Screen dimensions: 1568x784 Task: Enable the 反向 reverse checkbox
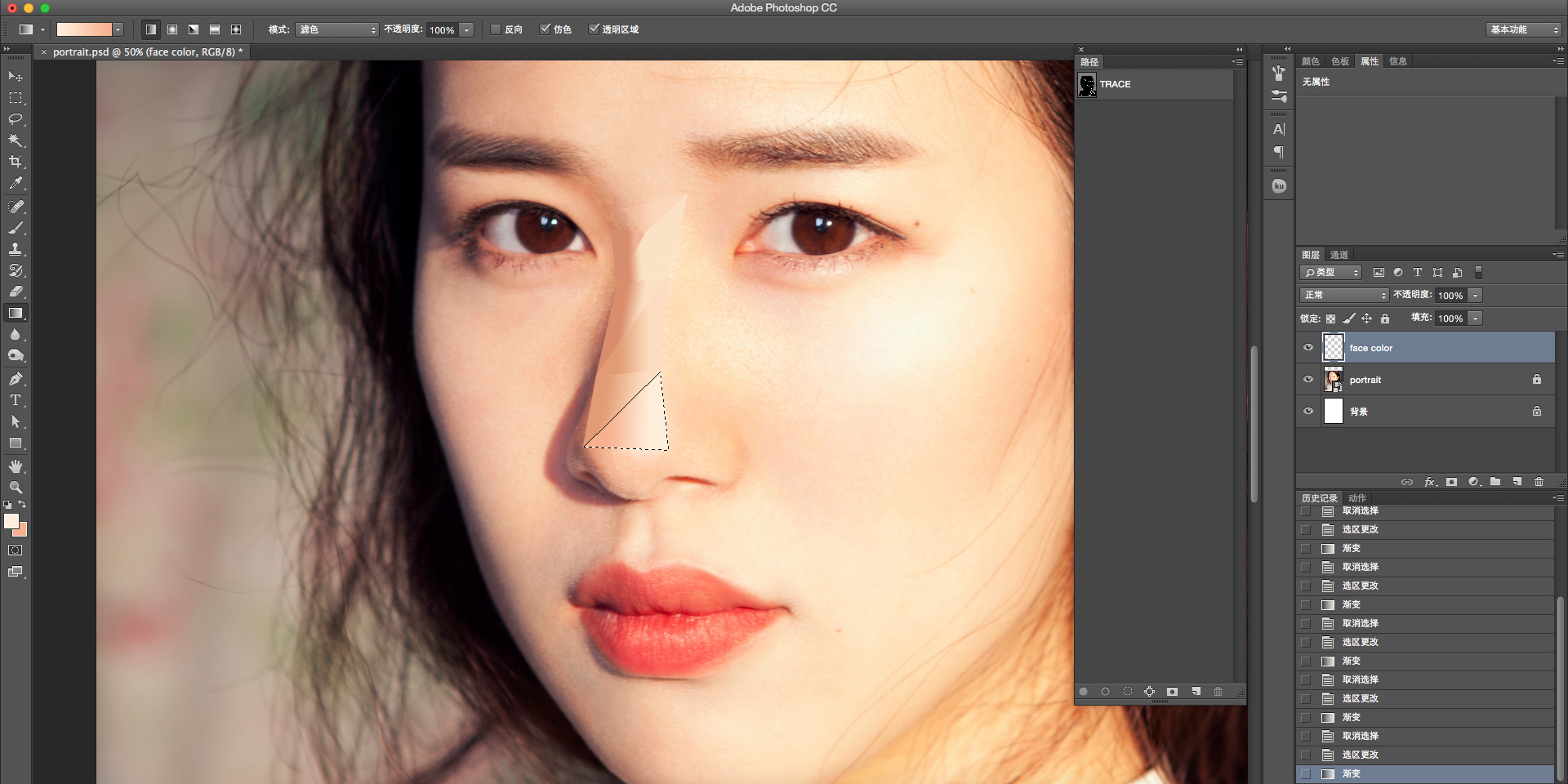click(x=495, y=29)
